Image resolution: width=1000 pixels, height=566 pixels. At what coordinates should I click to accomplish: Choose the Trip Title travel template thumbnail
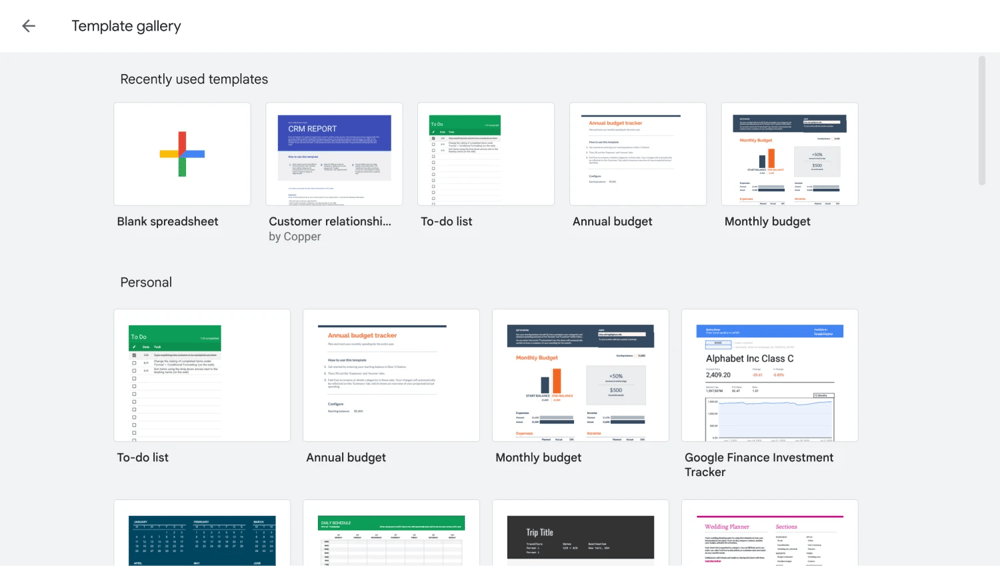click(x=580, y=535)
